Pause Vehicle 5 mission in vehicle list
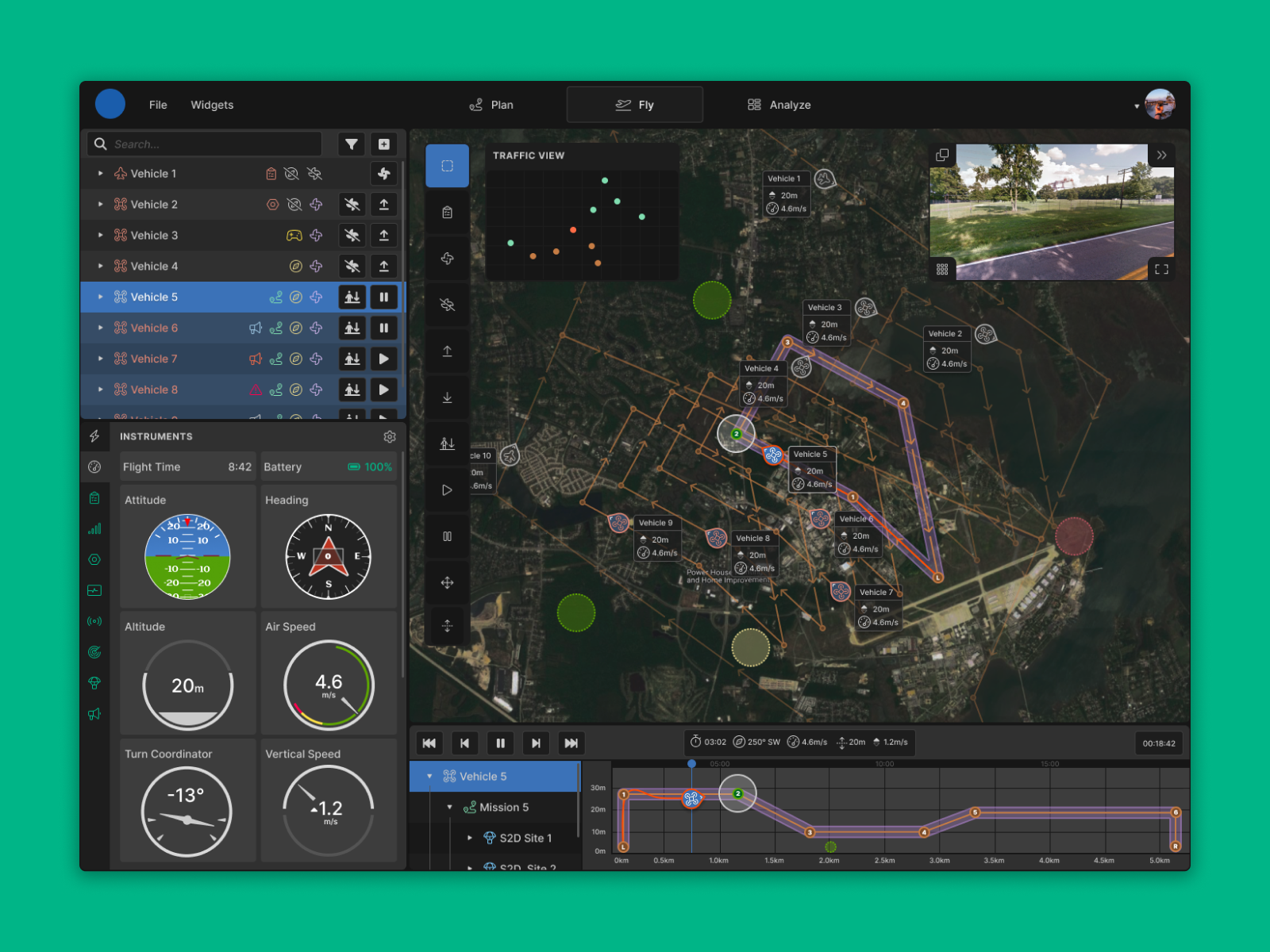This screenshot has height=952, width=1270. (384, 297)
